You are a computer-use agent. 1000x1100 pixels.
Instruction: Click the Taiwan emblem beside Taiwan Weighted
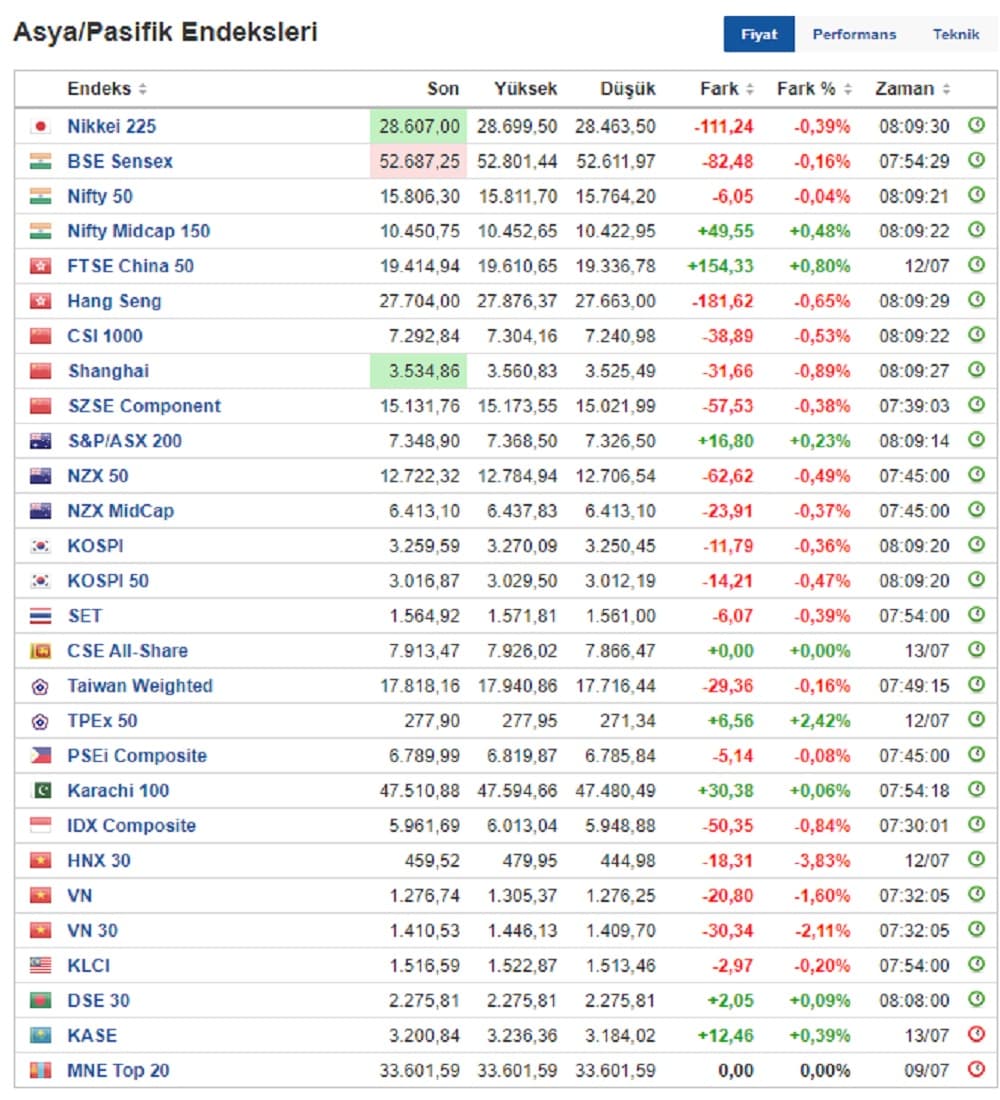41,686
